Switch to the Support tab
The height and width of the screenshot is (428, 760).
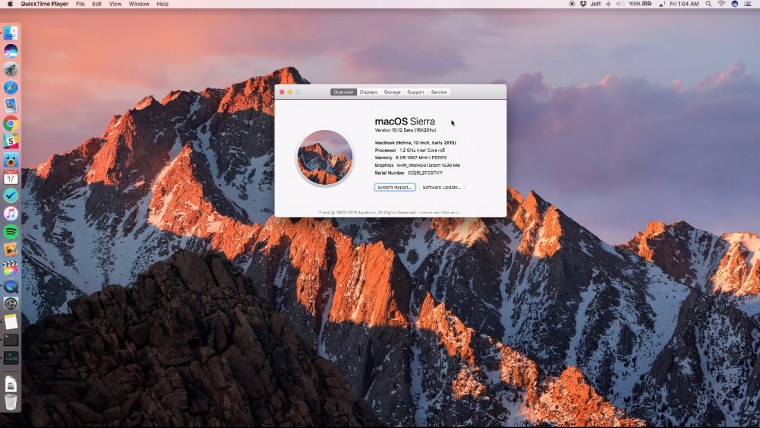[x=415, y=92]
